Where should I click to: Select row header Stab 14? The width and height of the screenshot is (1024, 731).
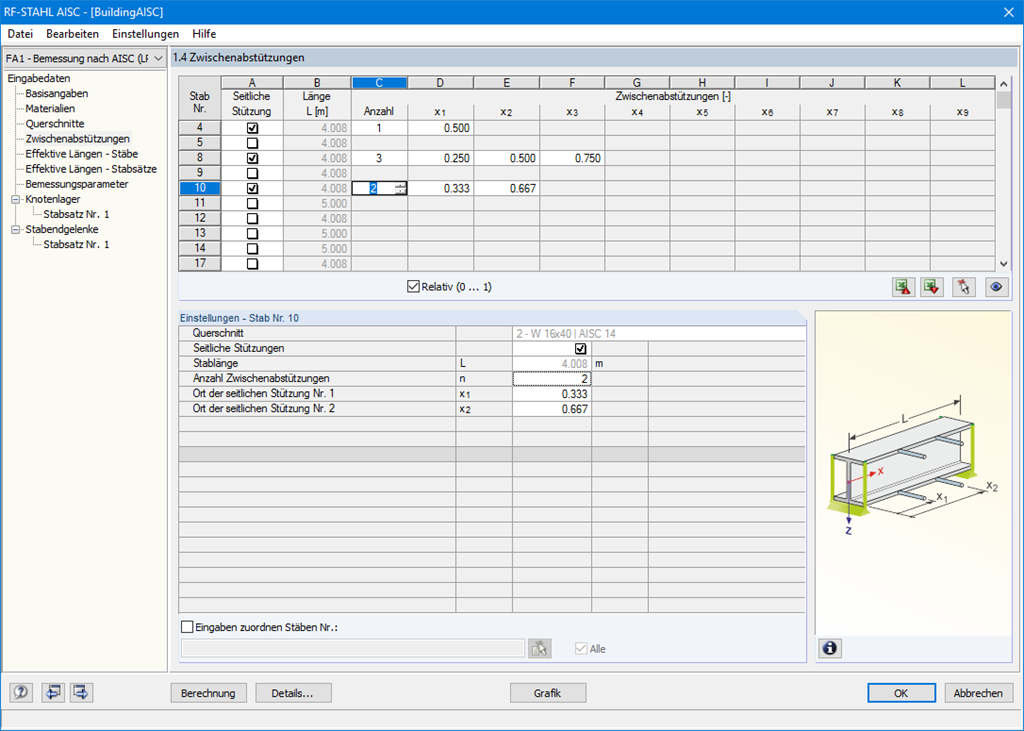pyautogui.click(x=200, y=248)
